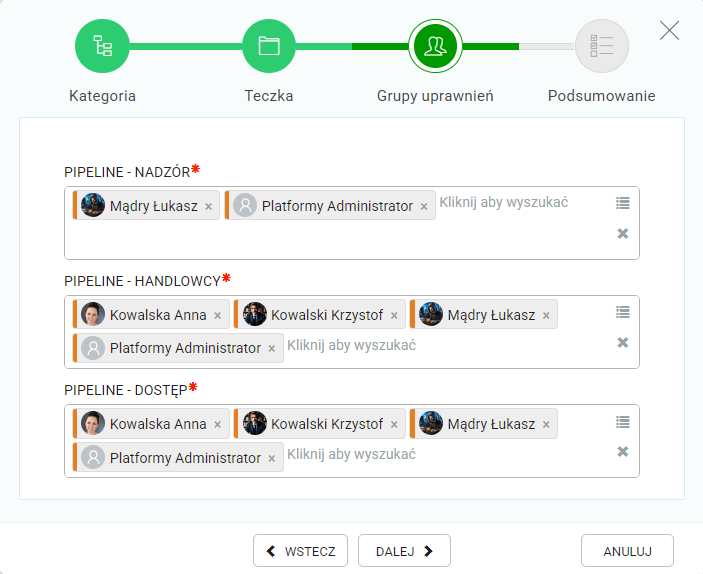Select the Podsumowanie step label
The height and width of the screenshot is (574, 703).
pyautogui.click(x=602, y=96)
